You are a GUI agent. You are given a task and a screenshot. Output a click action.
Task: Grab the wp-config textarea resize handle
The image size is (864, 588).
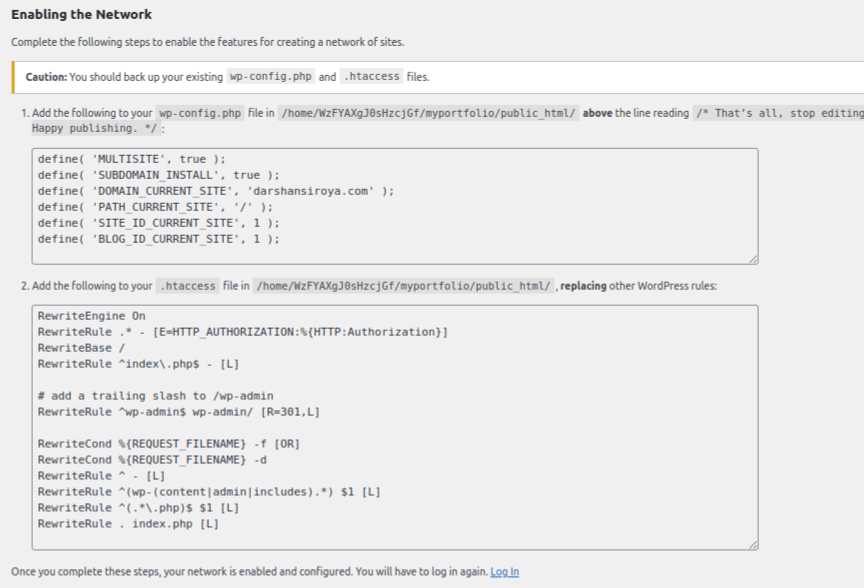[753, 259]
